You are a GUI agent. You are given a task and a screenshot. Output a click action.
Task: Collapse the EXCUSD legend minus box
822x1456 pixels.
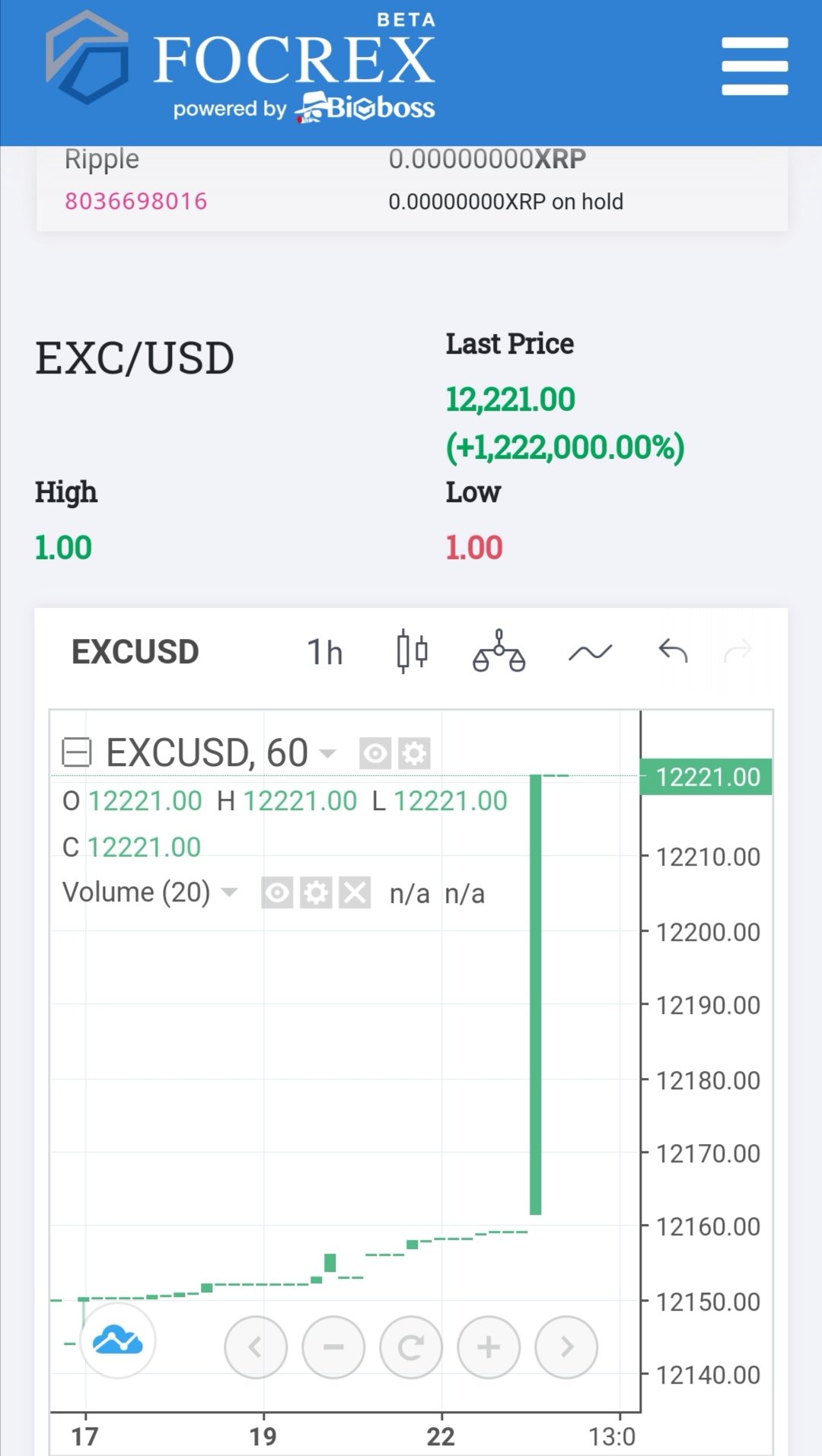click(76, 752)
